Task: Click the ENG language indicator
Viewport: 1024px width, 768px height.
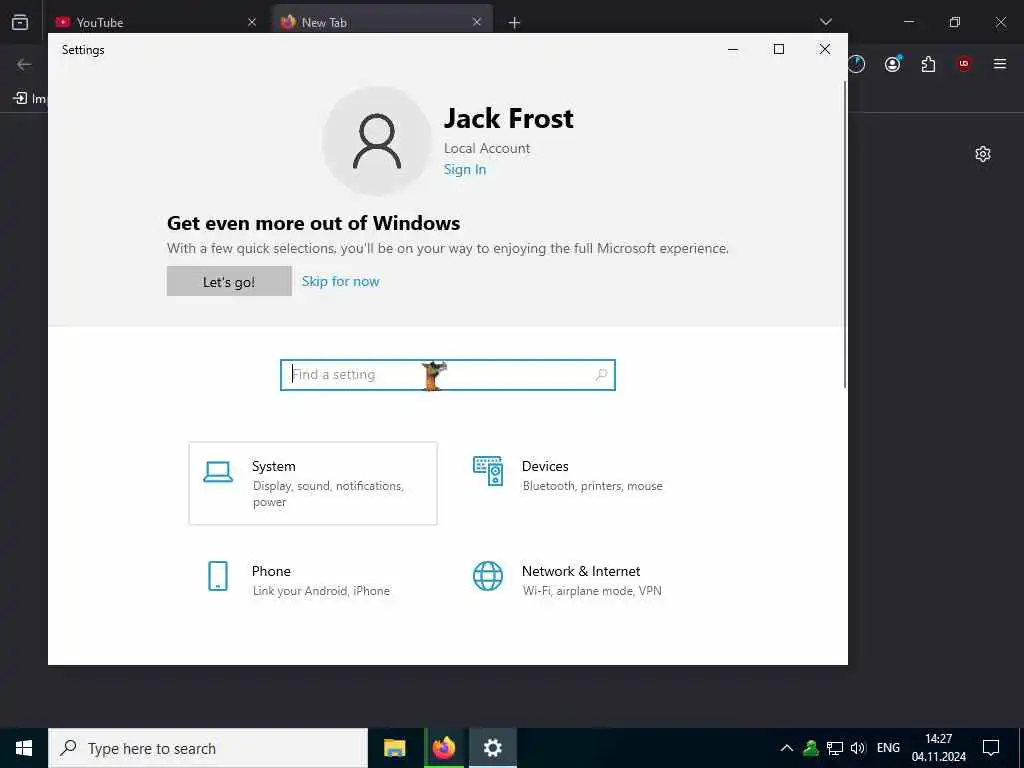Action: [x=888, y=748]
